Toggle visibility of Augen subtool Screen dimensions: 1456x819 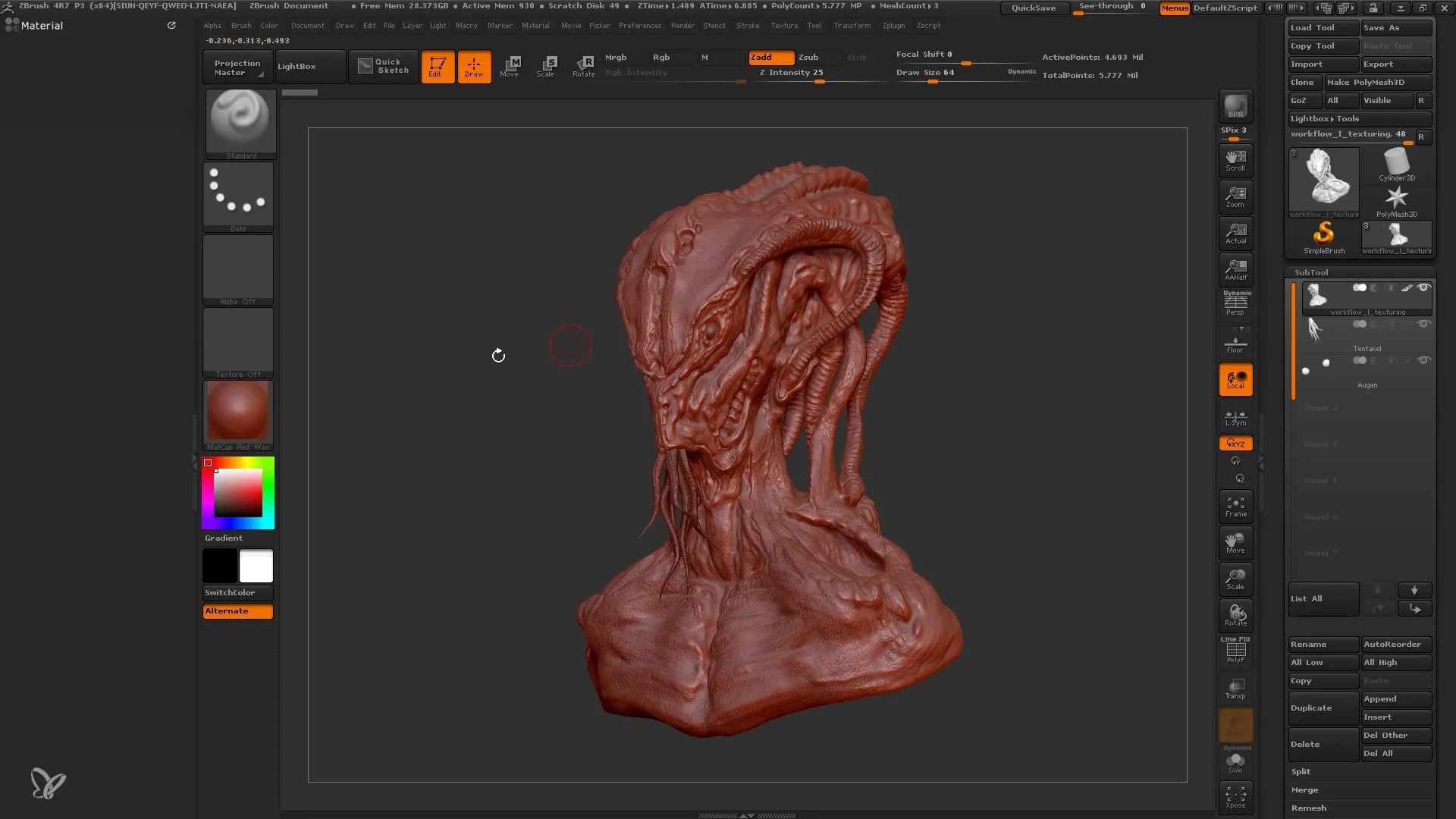(x=1423, y=360)
